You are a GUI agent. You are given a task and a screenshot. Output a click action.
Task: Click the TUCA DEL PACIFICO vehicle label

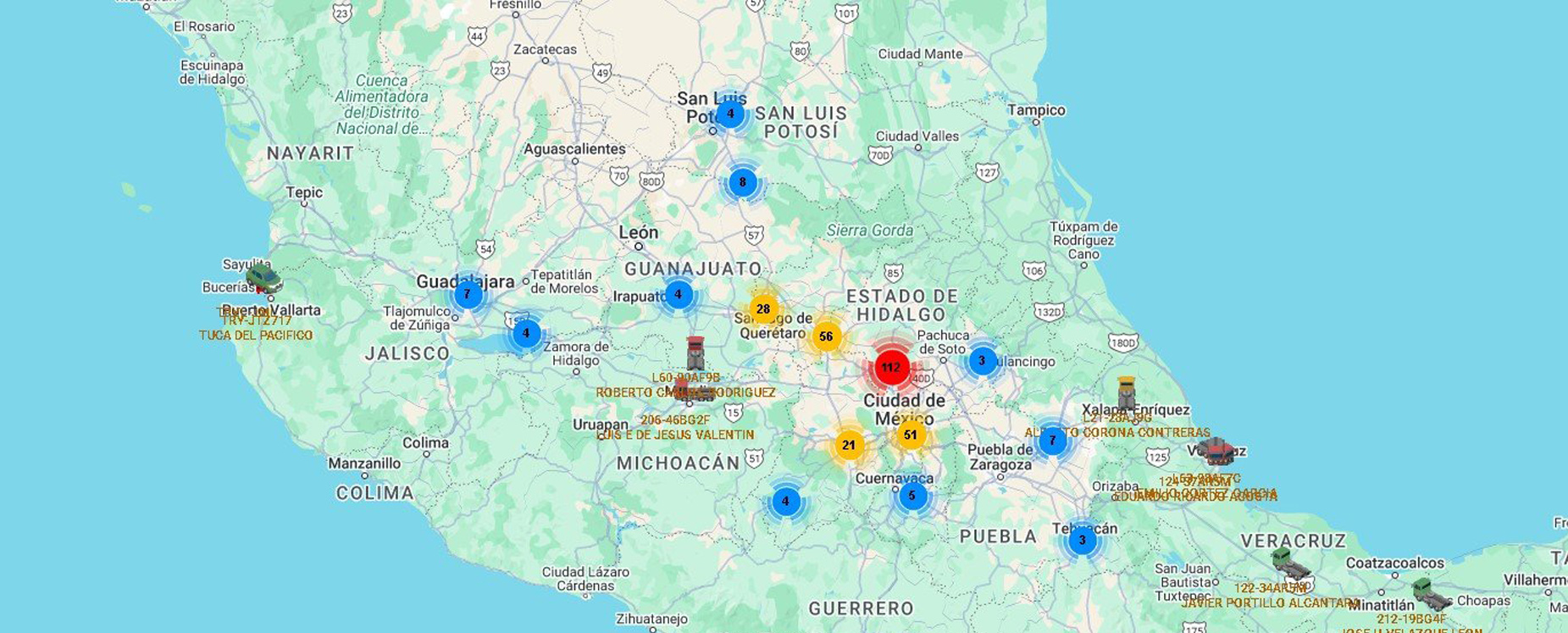(256, 336)
